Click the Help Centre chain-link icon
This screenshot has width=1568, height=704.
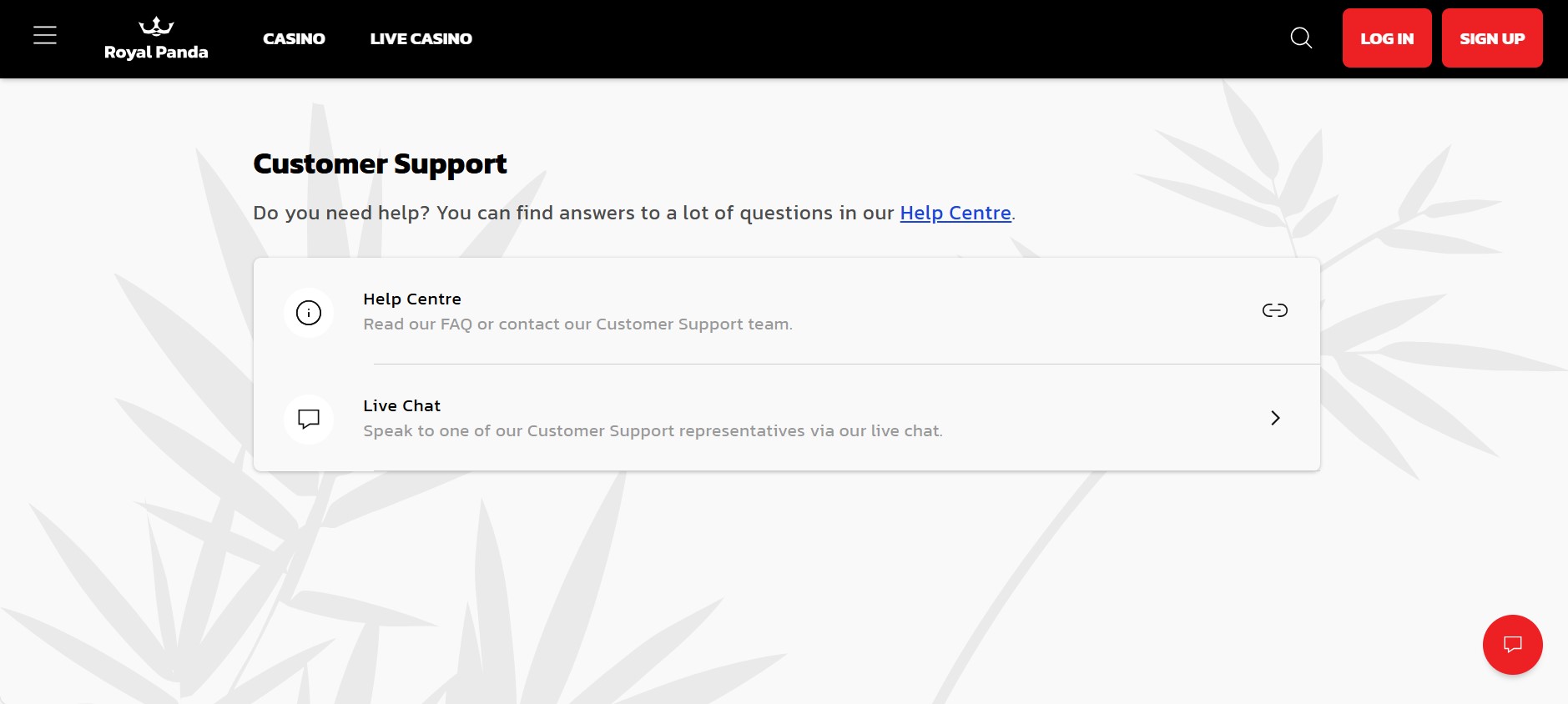tap(1274, 311)
